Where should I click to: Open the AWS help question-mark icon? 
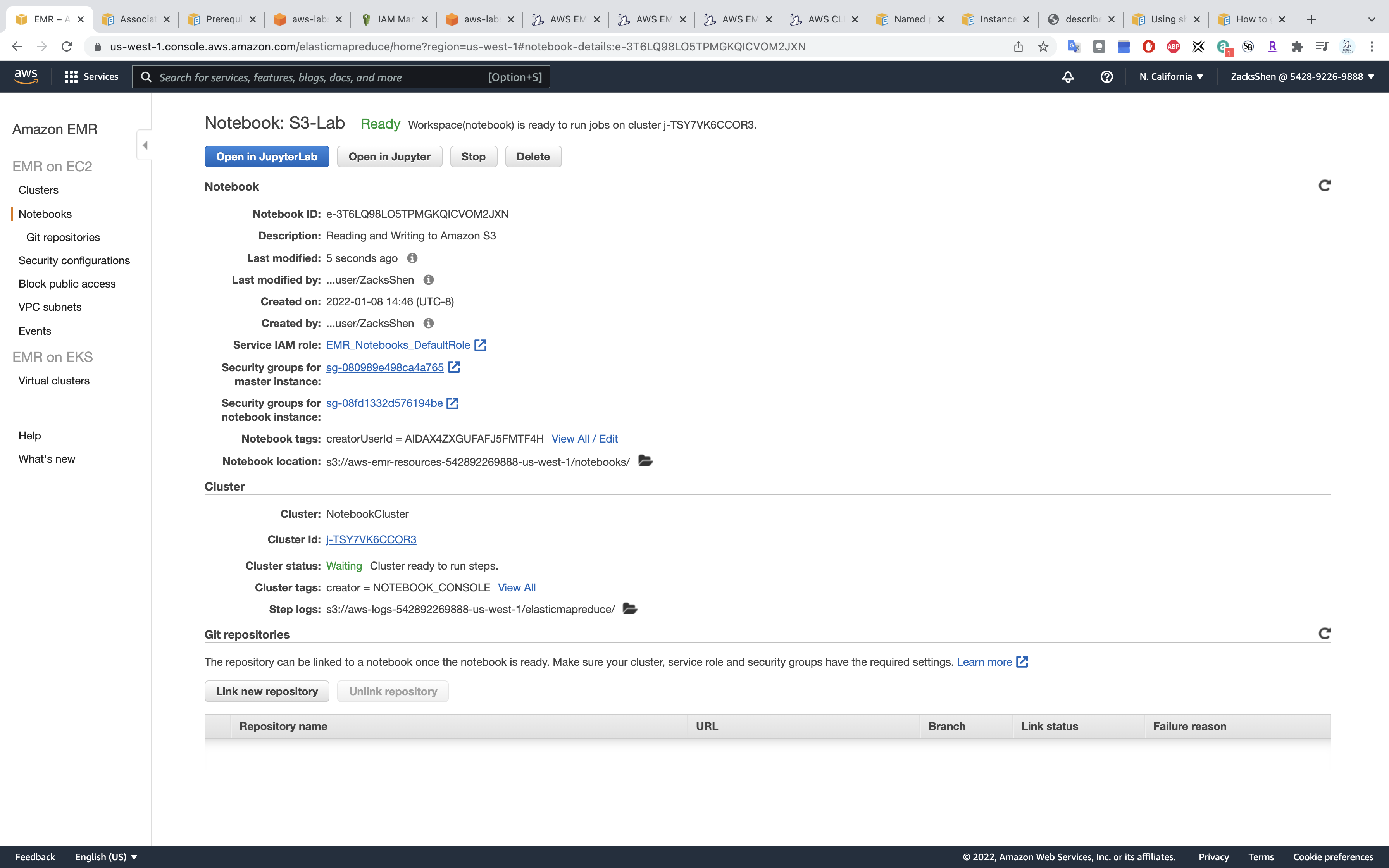1106,77
